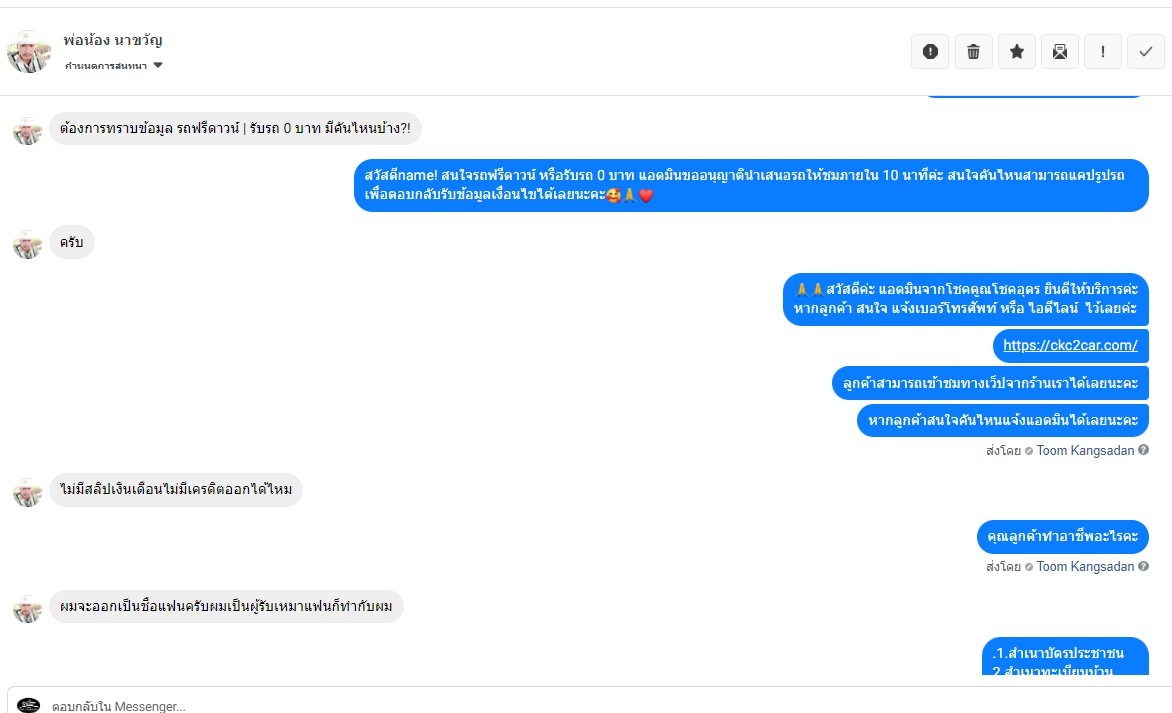The width and height of the screenshot is (1172, 713).
Task: Mark conversation as spam with octagon icon
Action: 930,52
